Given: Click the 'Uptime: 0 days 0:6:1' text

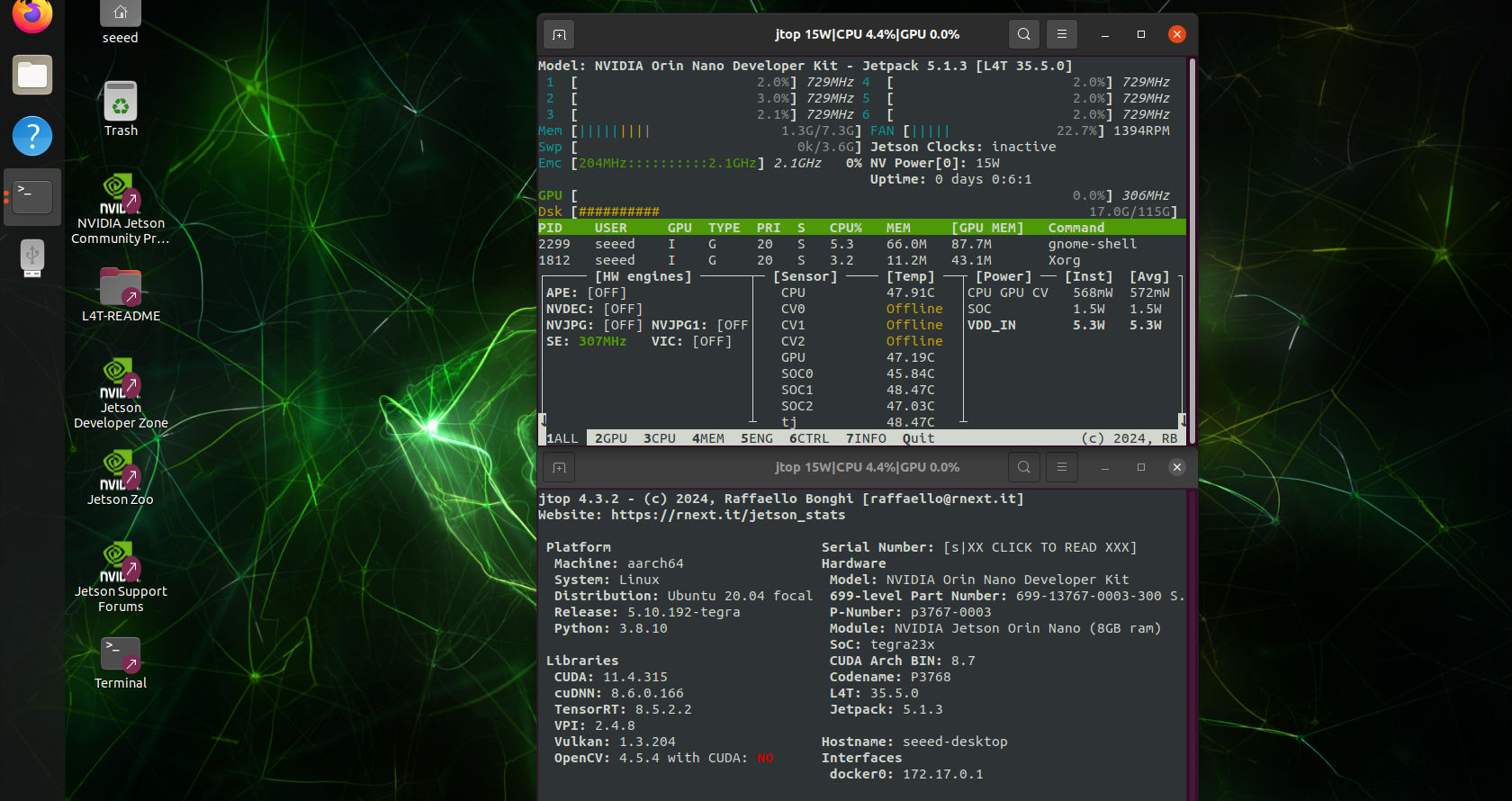Looking at the screenshot, I should (951, 179).
